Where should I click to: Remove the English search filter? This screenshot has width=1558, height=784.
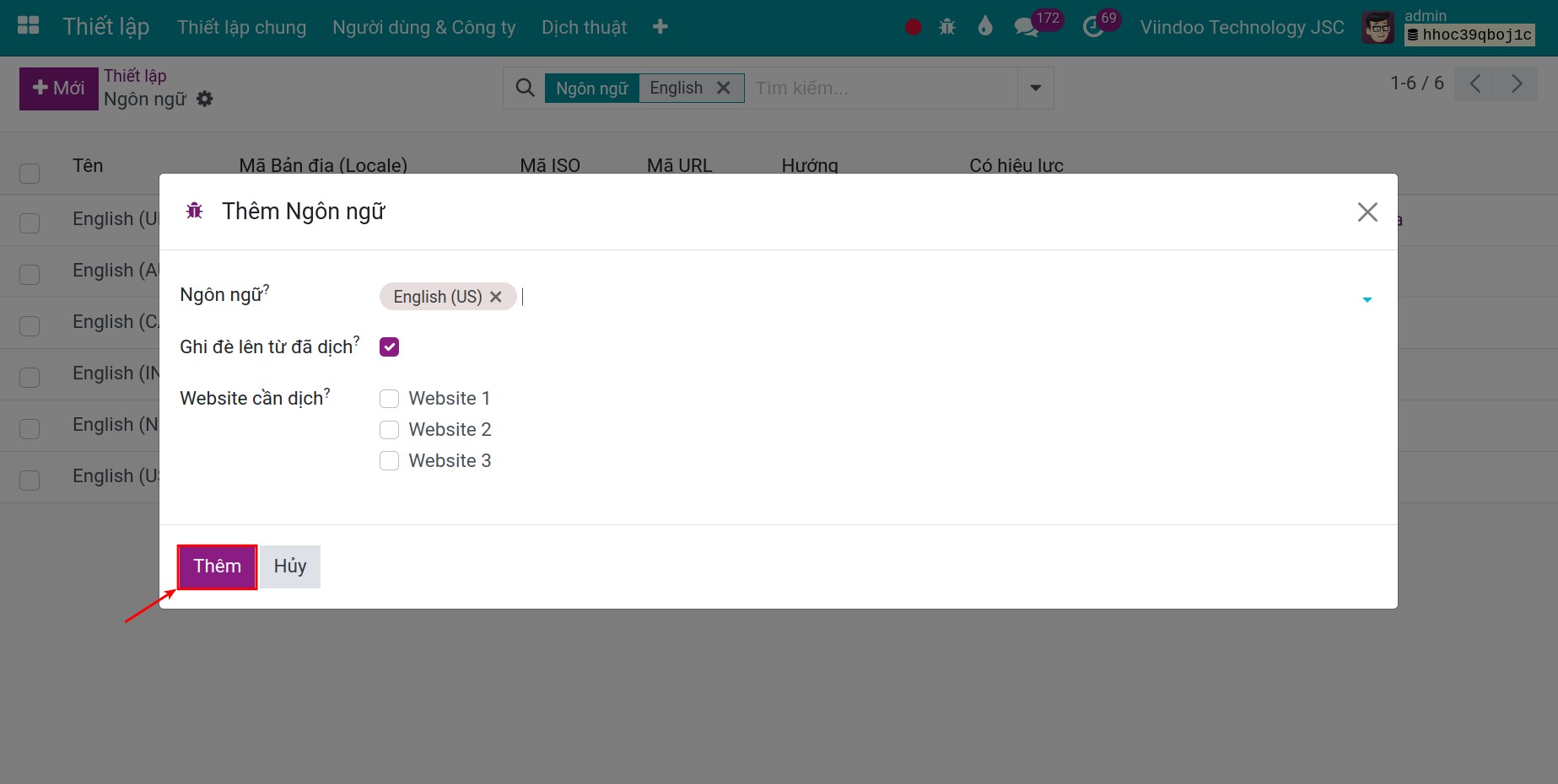coord(723,88)
